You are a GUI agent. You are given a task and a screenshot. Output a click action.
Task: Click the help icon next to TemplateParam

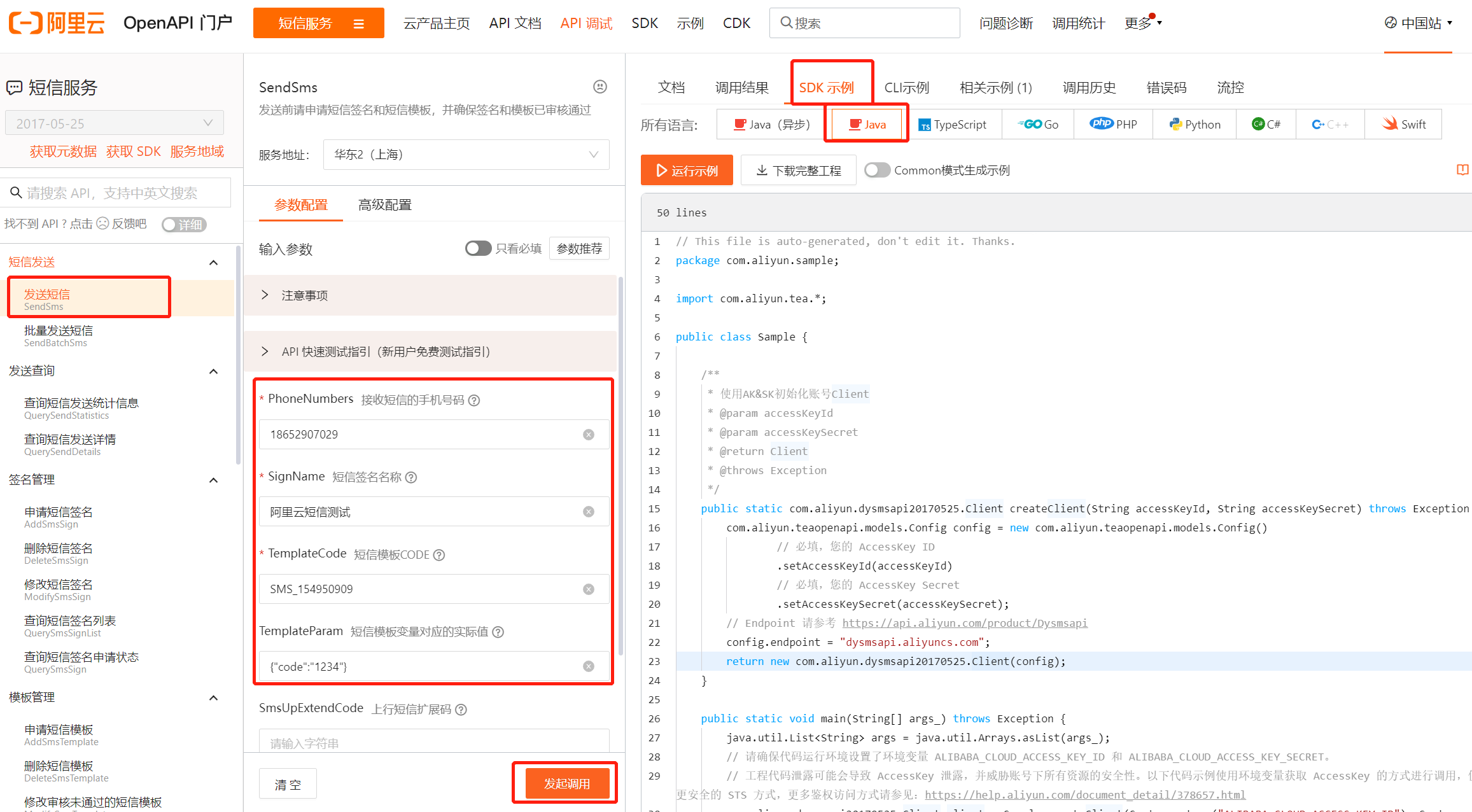[498, 632]
